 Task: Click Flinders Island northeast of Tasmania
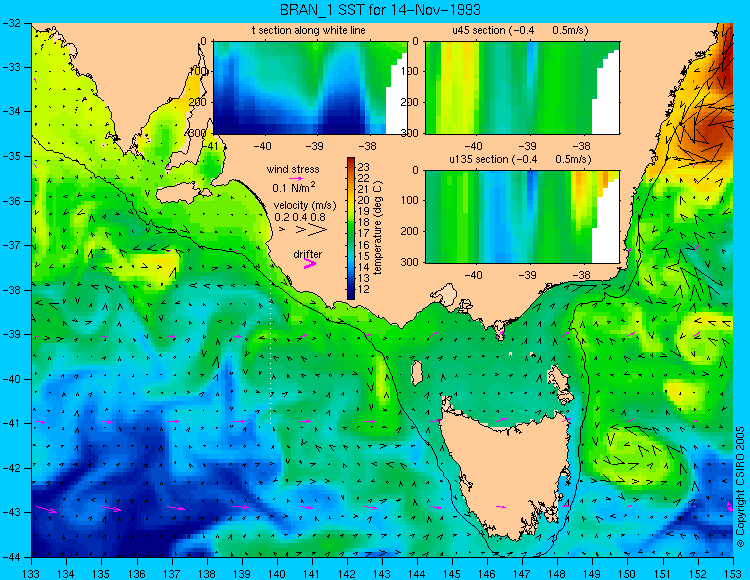point(561,383)
